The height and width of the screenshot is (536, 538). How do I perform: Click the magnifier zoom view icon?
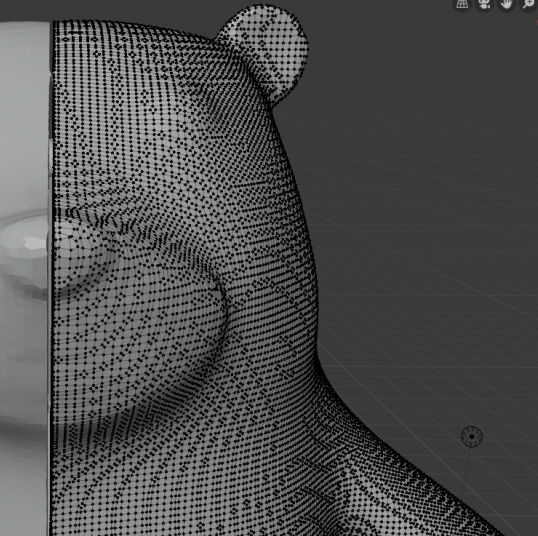[529, 4]
